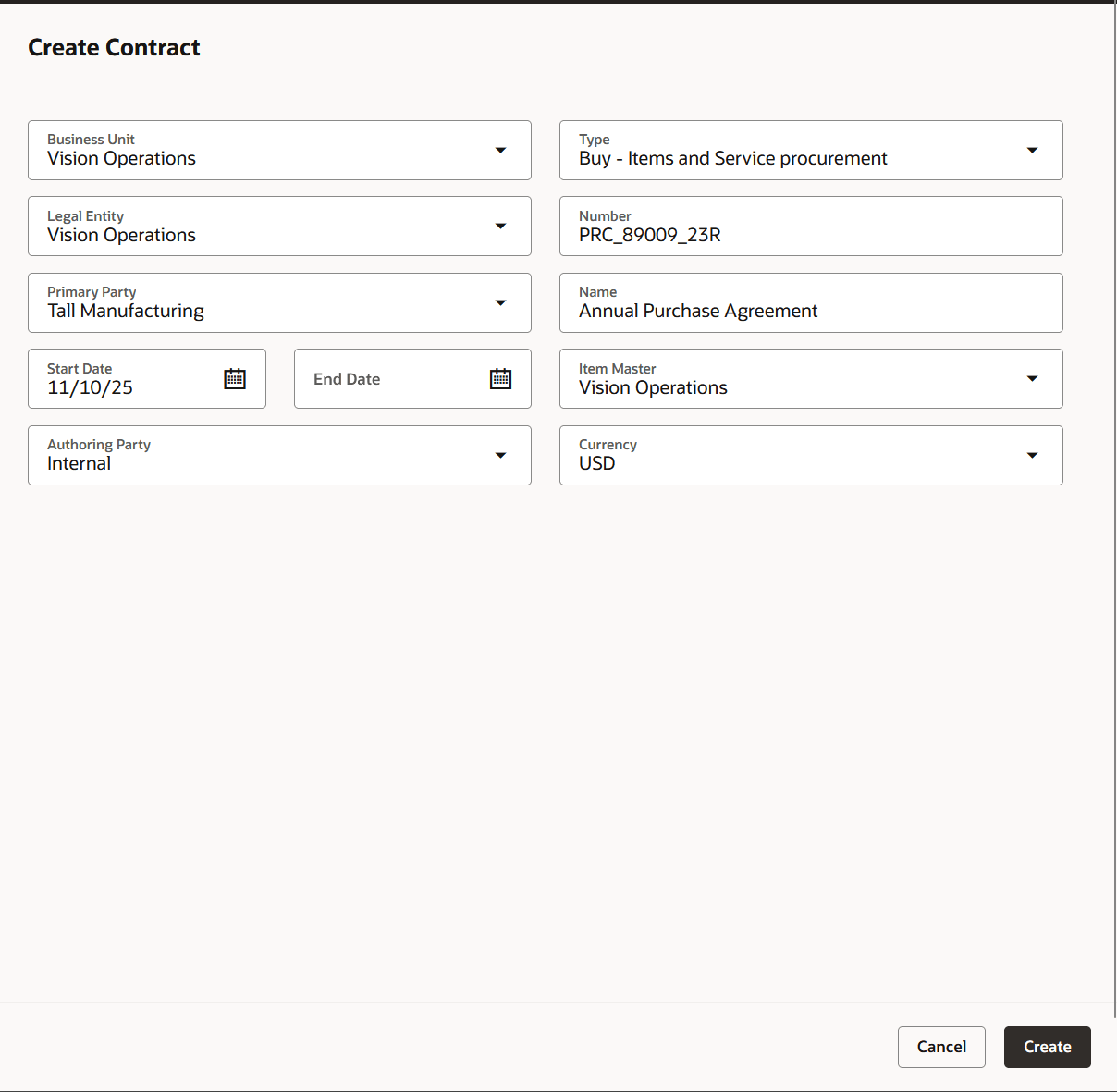Open the contract Type dropdown

click(x=1032, y=150)
